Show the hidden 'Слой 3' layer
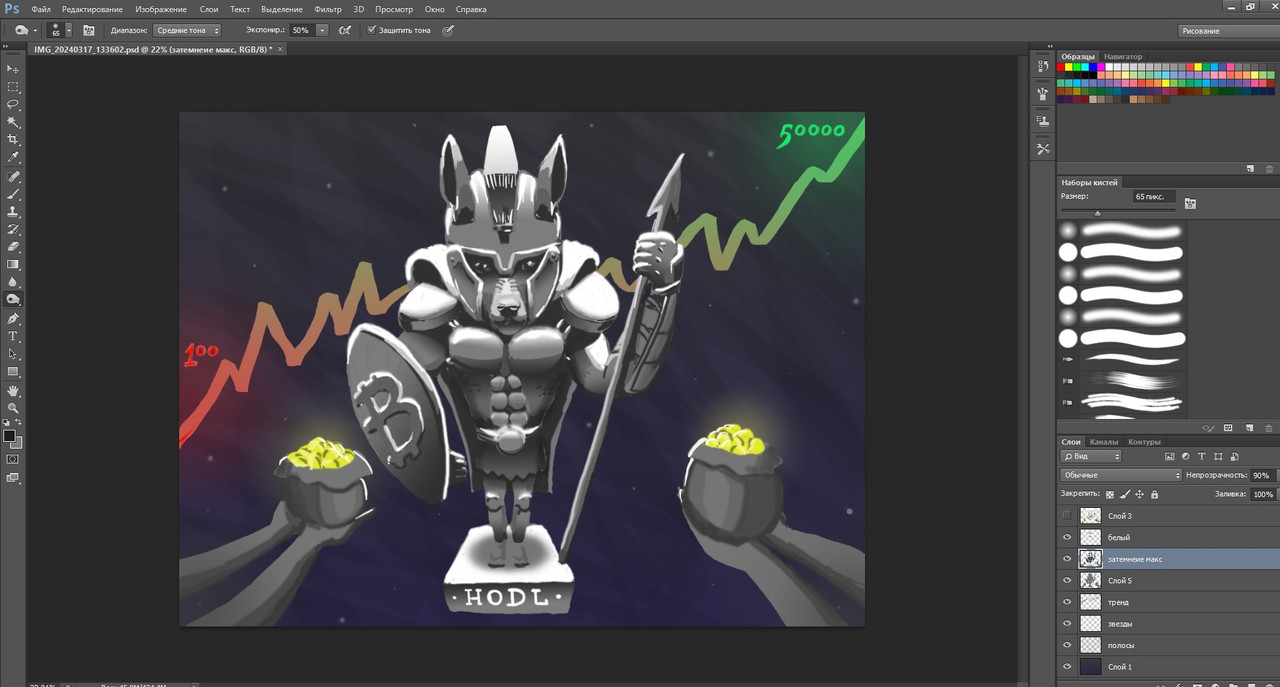Viewport: 1280px width, 687px height. [1067, 516]
